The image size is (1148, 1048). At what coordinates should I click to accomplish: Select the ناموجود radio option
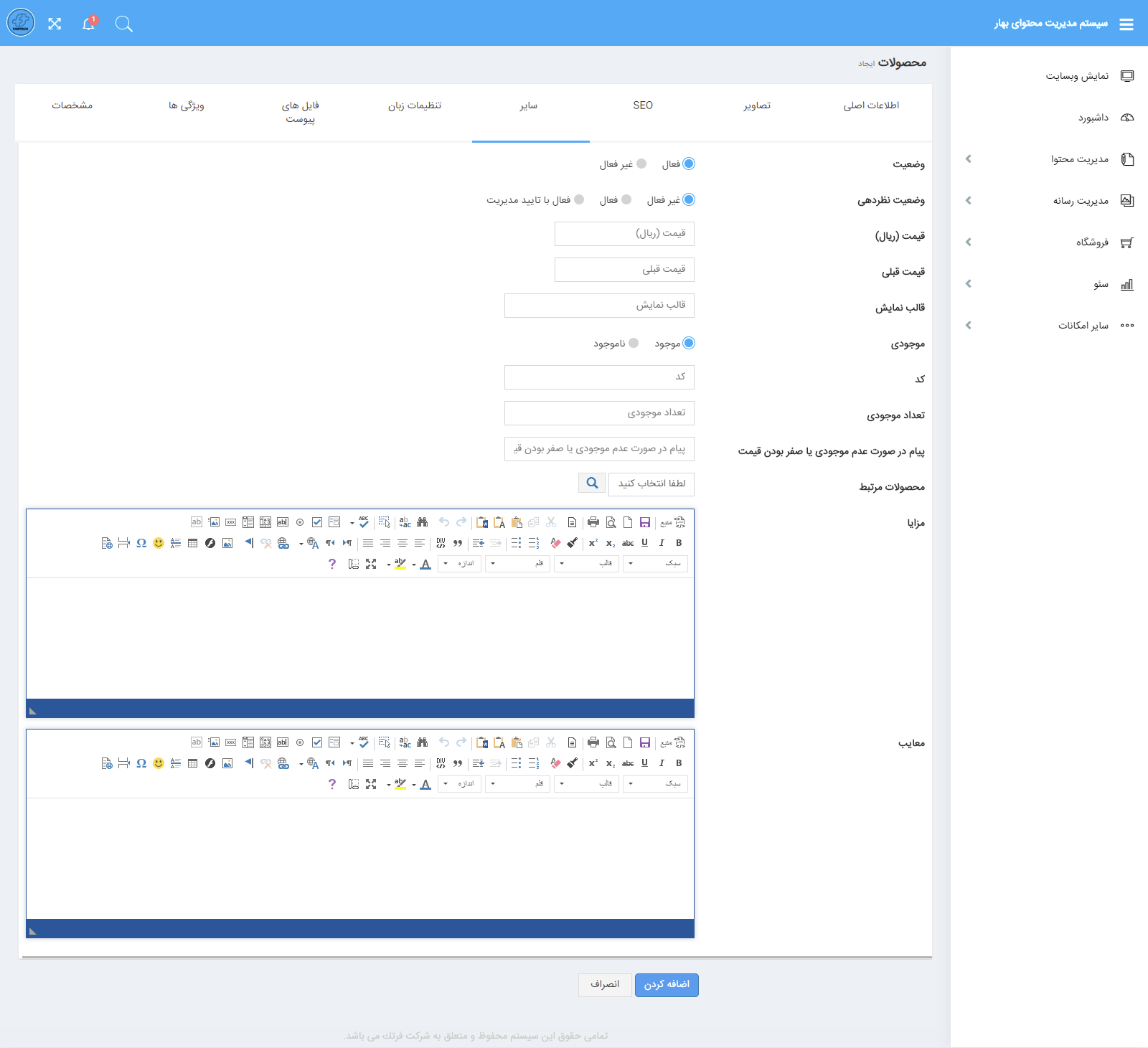(634, 343)
